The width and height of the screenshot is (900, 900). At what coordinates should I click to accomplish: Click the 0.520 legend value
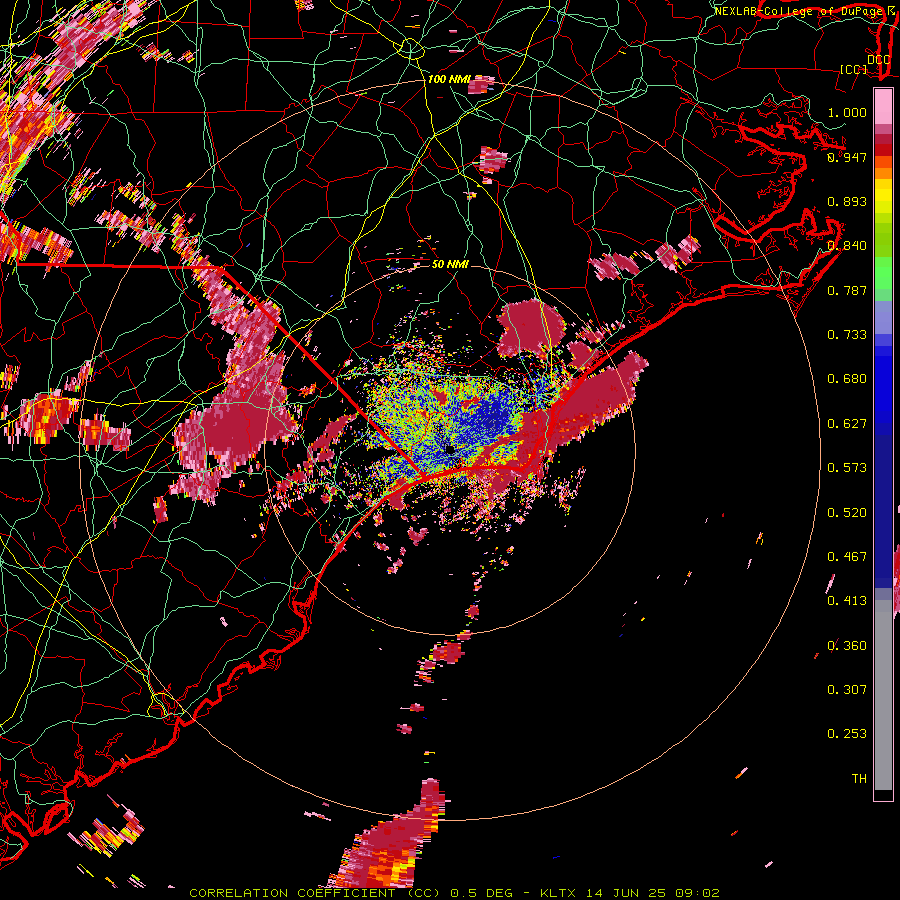pyautogui.click(x=847, y=513)
